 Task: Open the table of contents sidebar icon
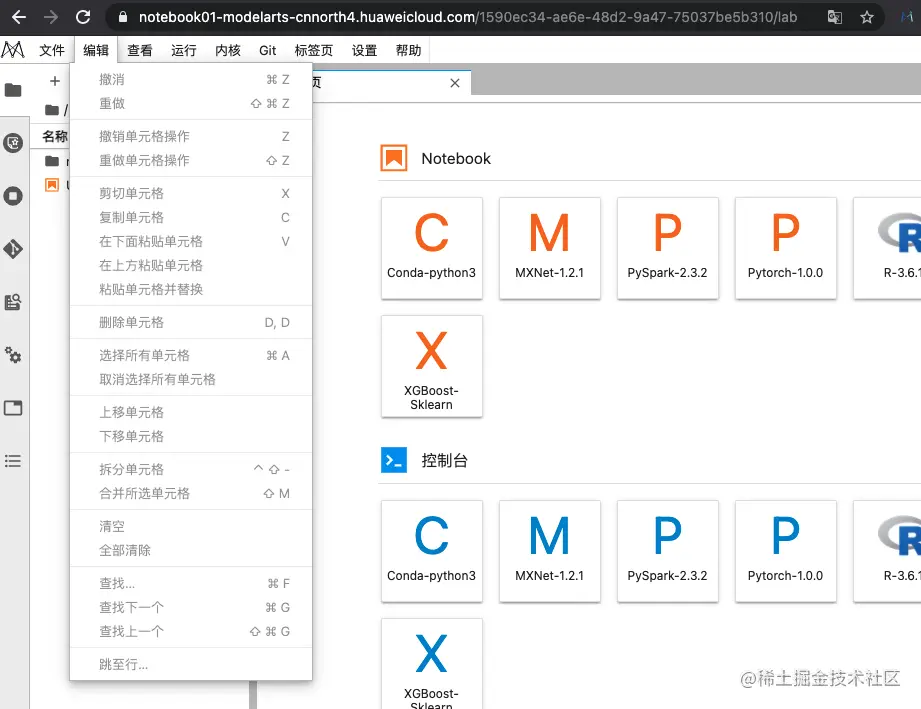click(x=13, y=461)
